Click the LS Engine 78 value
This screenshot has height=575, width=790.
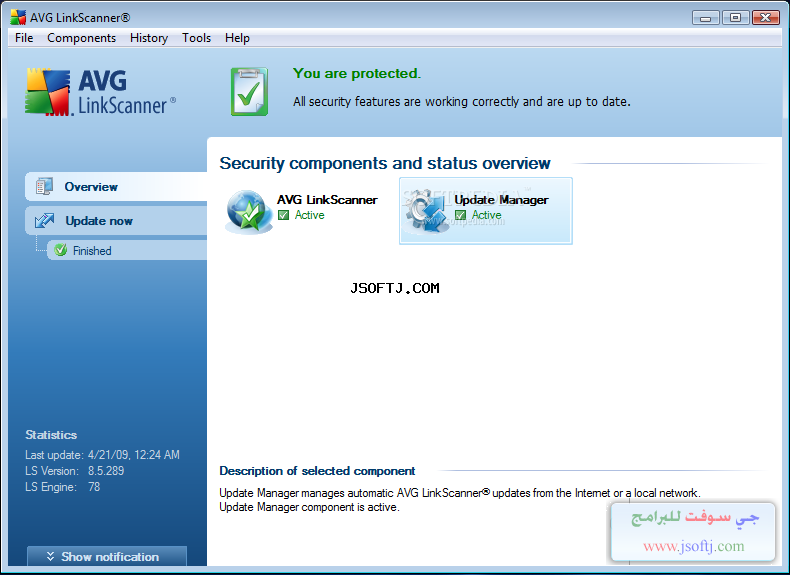click(x=94, y=487)
